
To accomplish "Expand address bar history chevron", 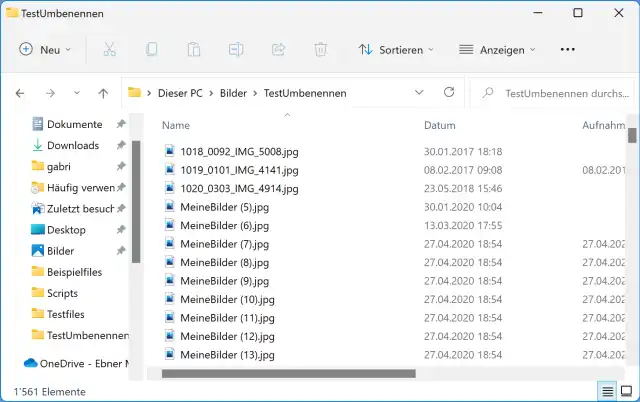I will 419,93.
